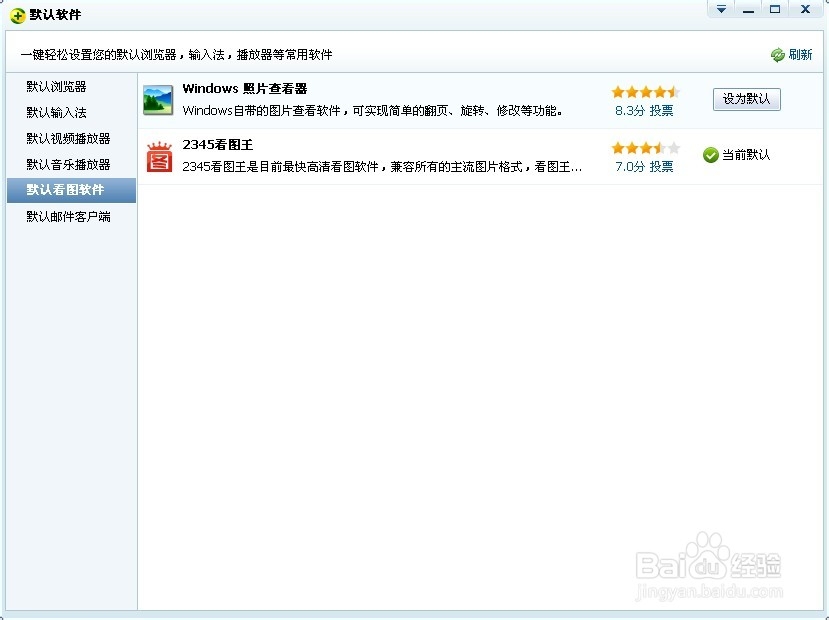This screenshot has width=829, height=620.
Task: Click the star rating for Windows 照片查看器
Action: pos(645,92)
